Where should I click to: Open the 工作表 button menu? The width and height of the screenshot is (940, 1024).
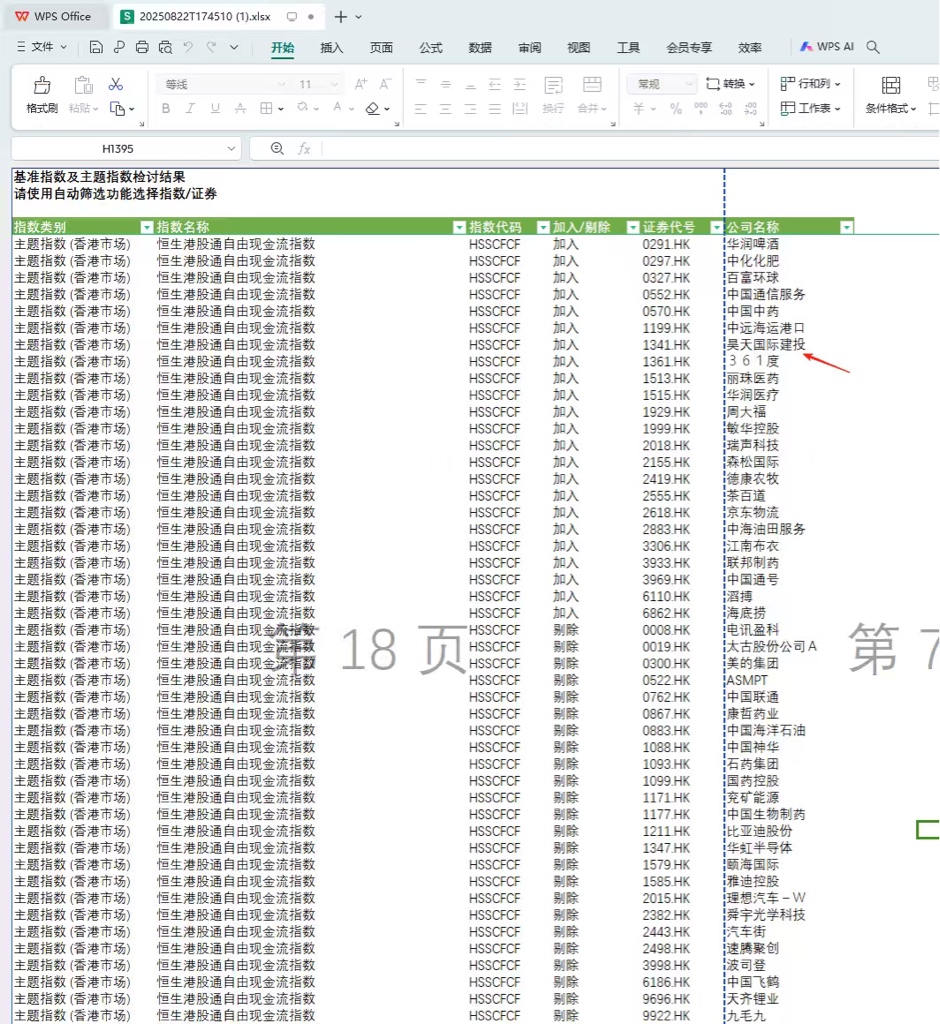(810, 108)
